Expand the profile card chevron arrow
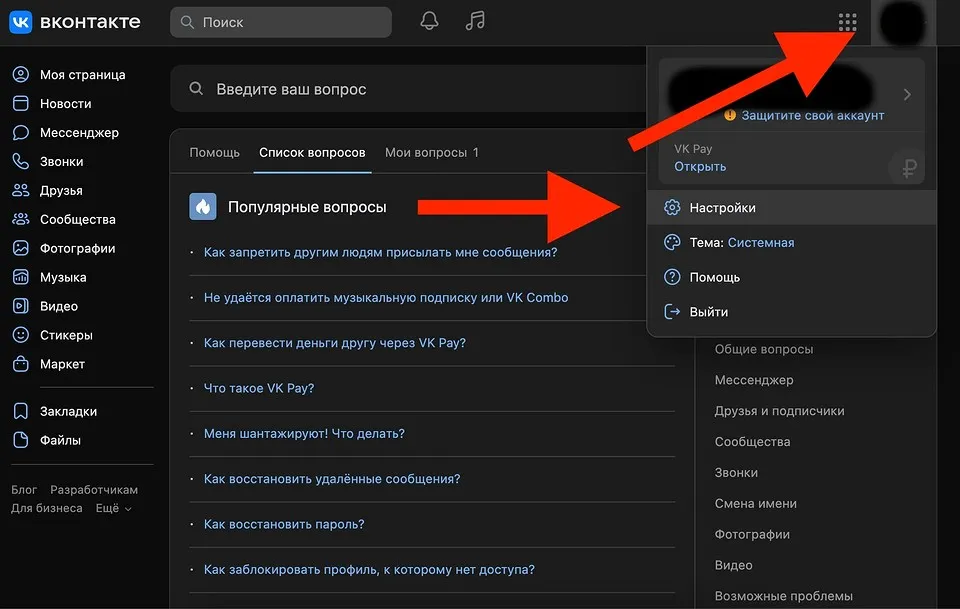Screen dimensions: 960x609 pos(907,95)
